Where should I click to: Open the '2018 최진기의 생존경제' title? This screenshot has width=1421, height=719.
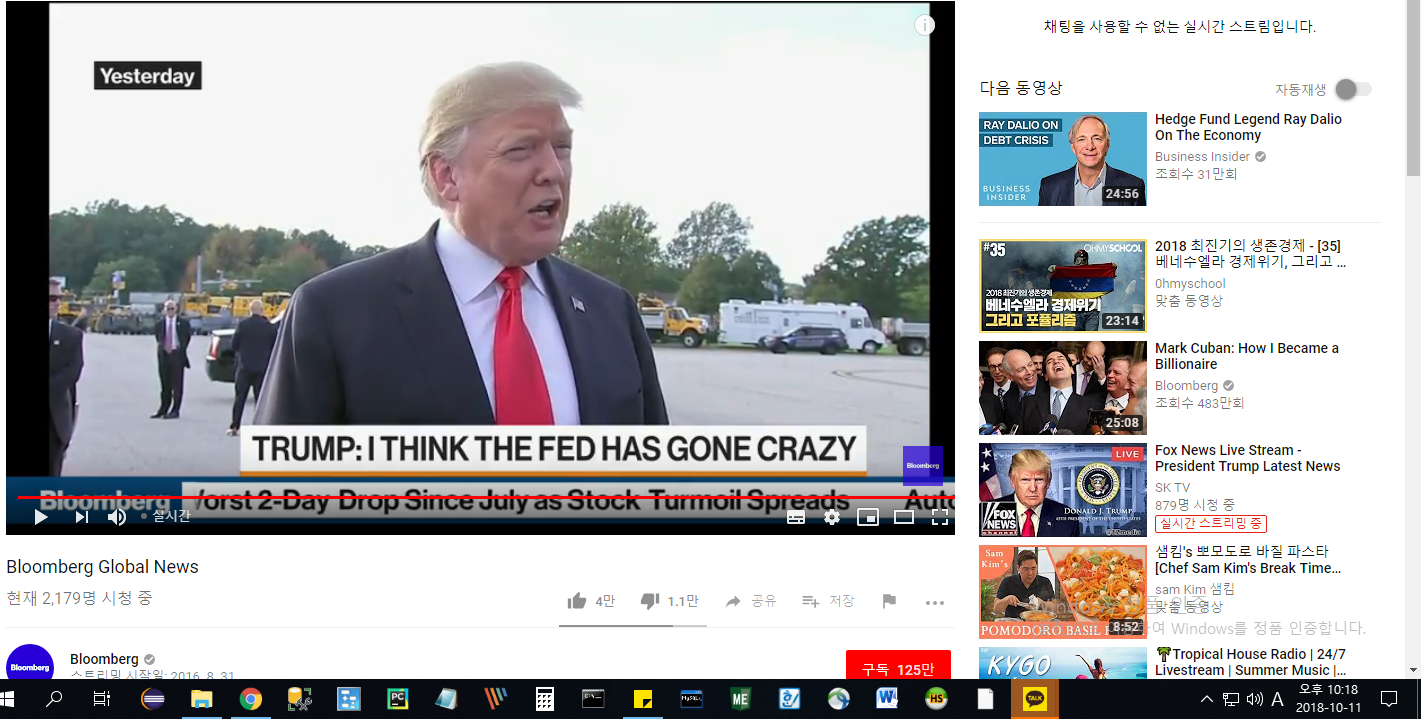(1250, 254)
